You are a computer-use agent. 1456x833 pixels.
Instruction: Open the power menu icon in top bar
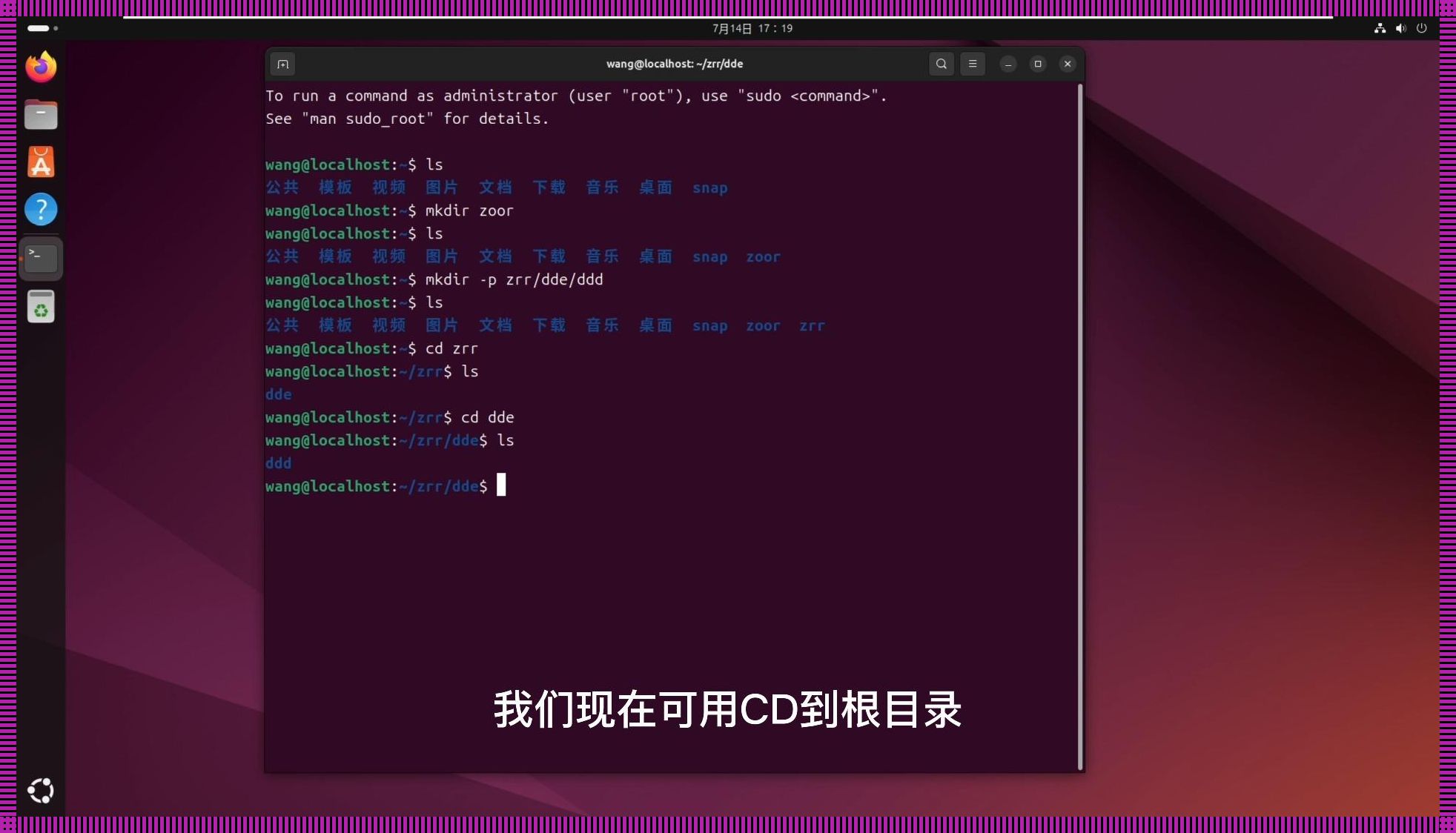pos(1421,28)
